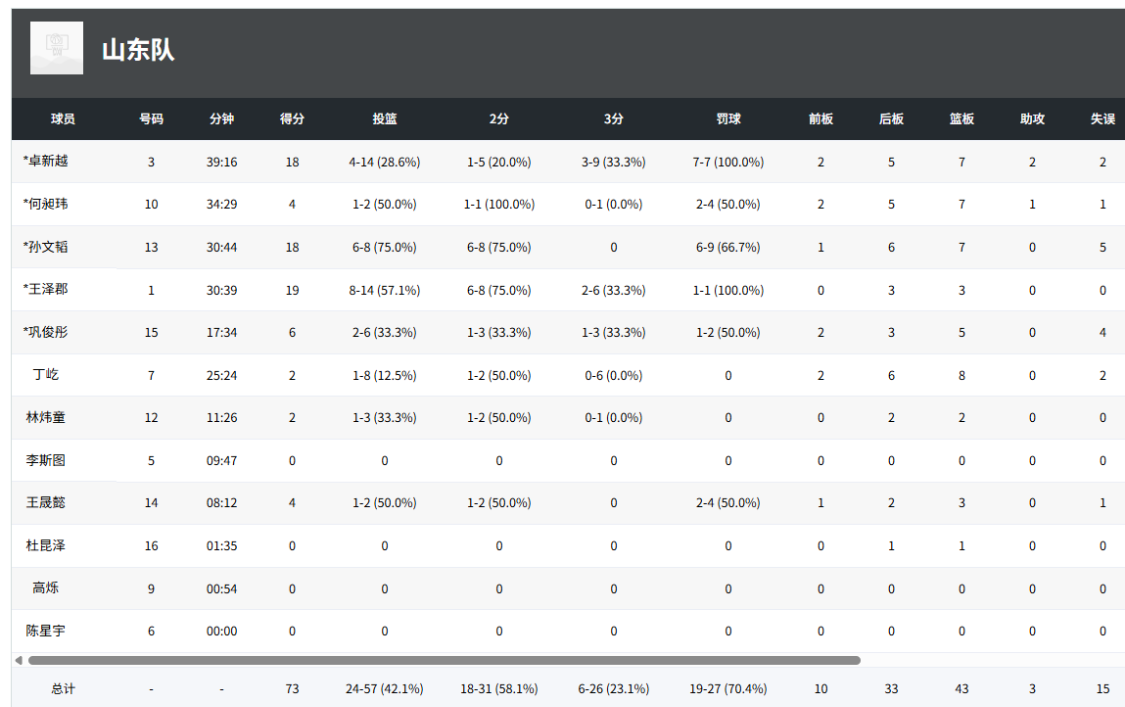Select player name 丁屹
Image resolution: width=1125 pixels, height=707 pixels.
pyautogui.click(x=46, y=375)
